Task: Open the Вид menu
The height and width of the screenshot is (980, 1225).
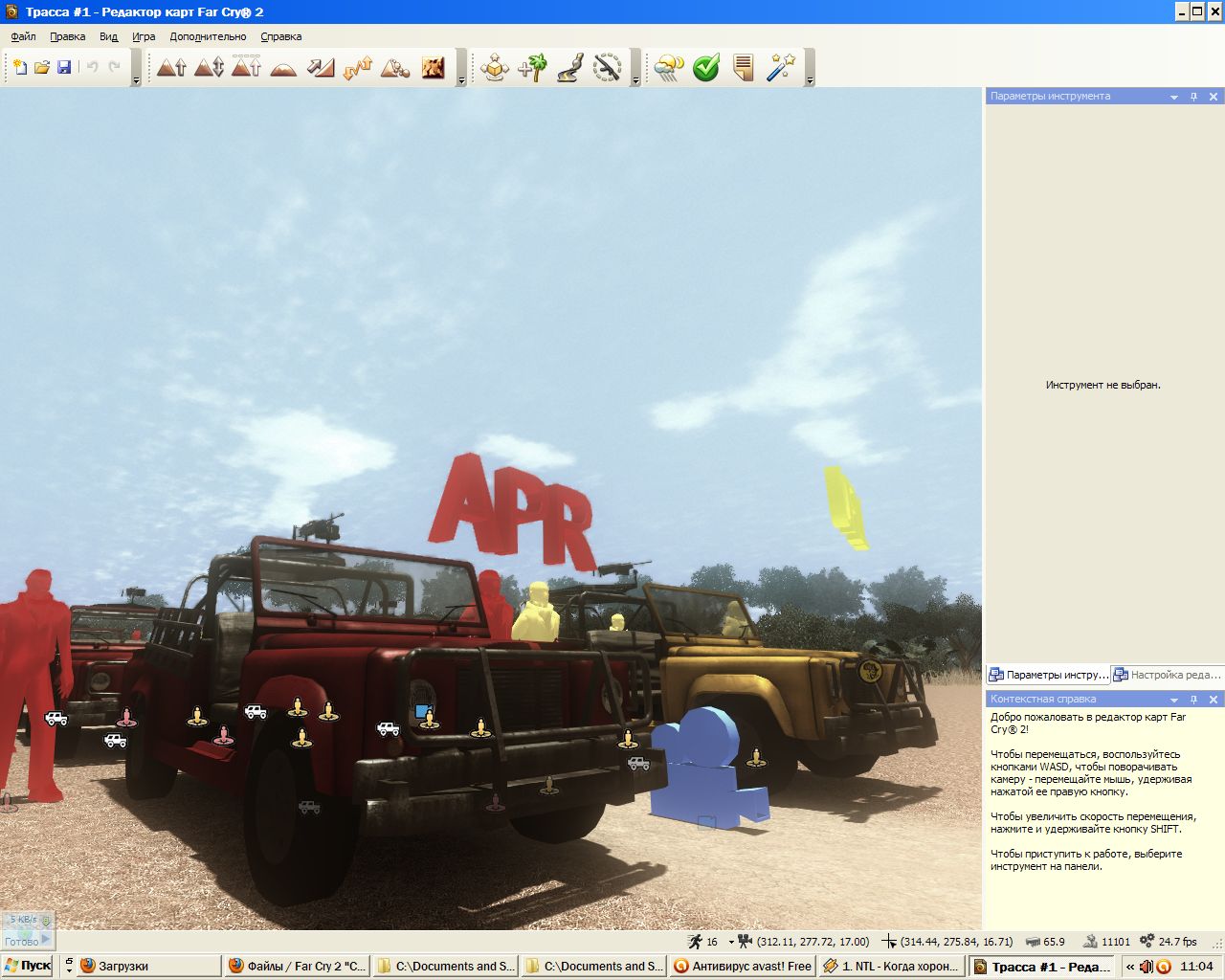Action: point(109,36)
